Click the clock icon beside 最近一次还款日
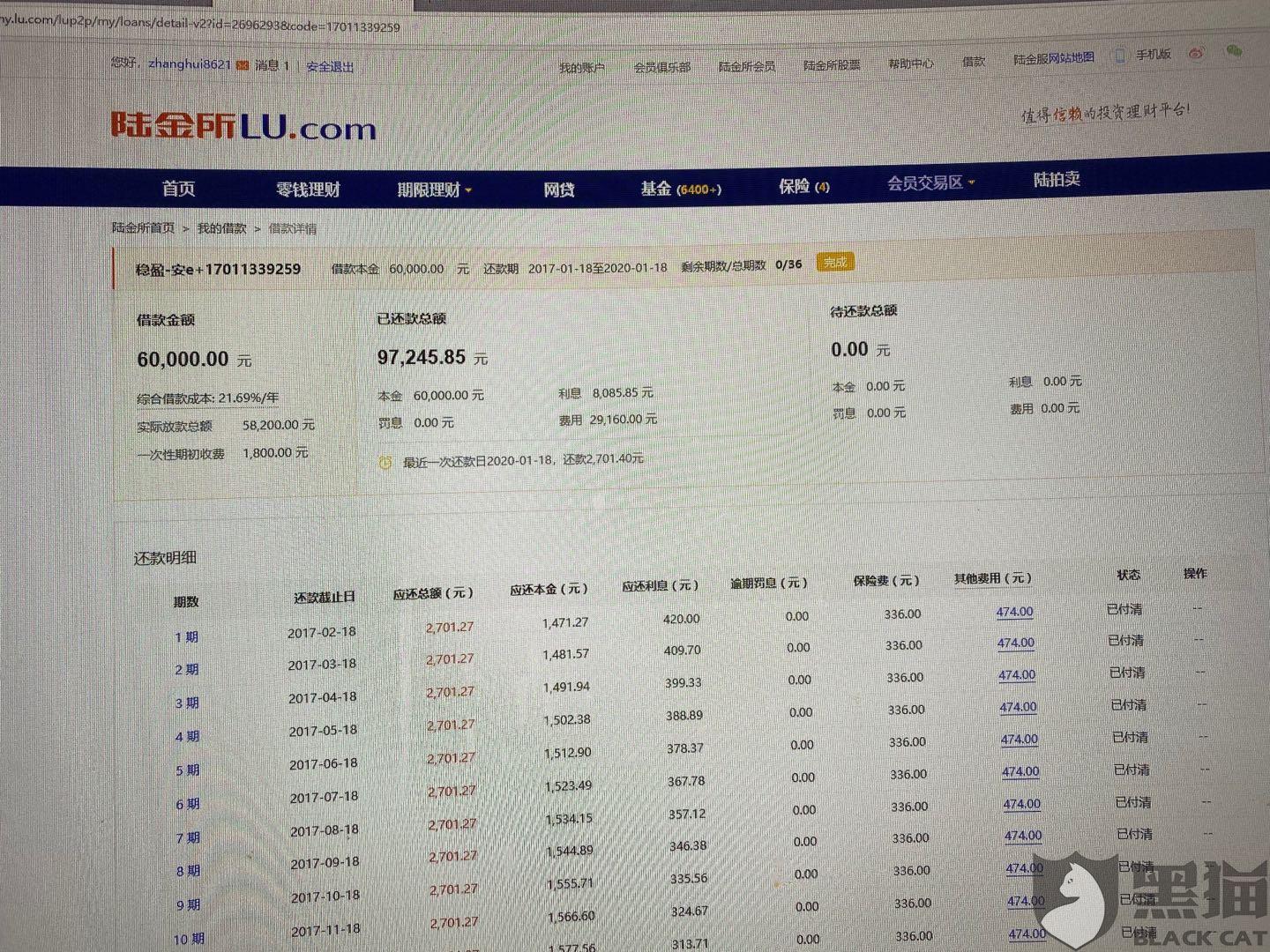Screen dimensions: 1270x952 point(385,462)
